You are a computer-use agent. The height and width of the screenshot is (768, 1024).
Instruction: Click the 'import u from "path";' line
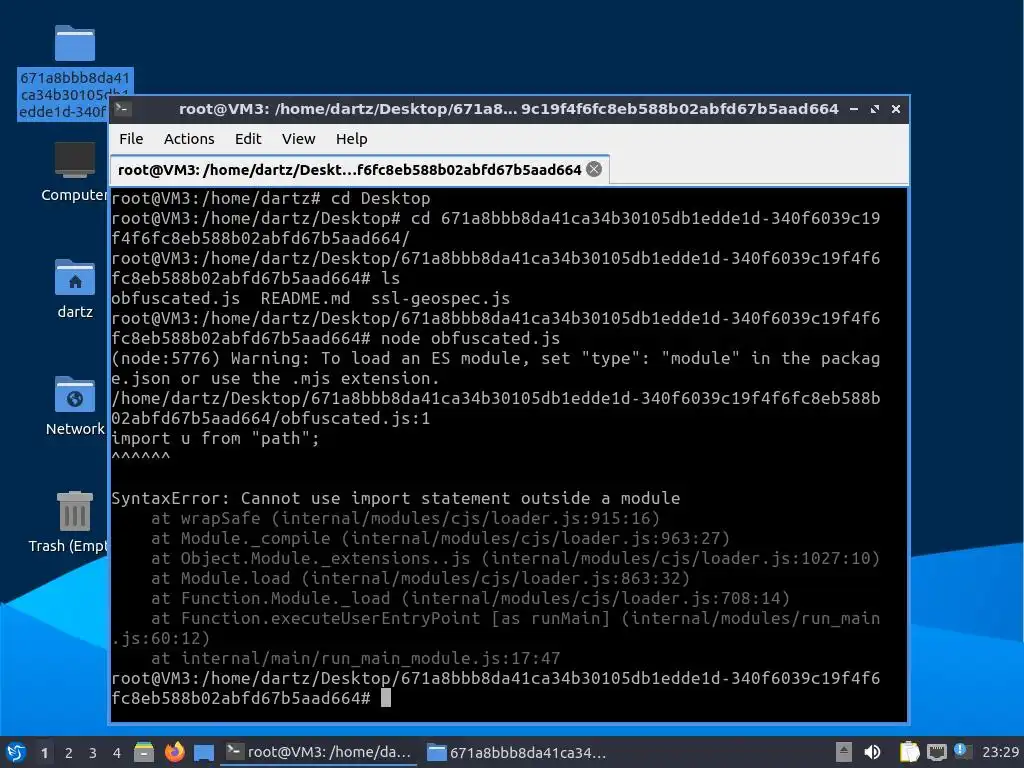pos(216,438)
